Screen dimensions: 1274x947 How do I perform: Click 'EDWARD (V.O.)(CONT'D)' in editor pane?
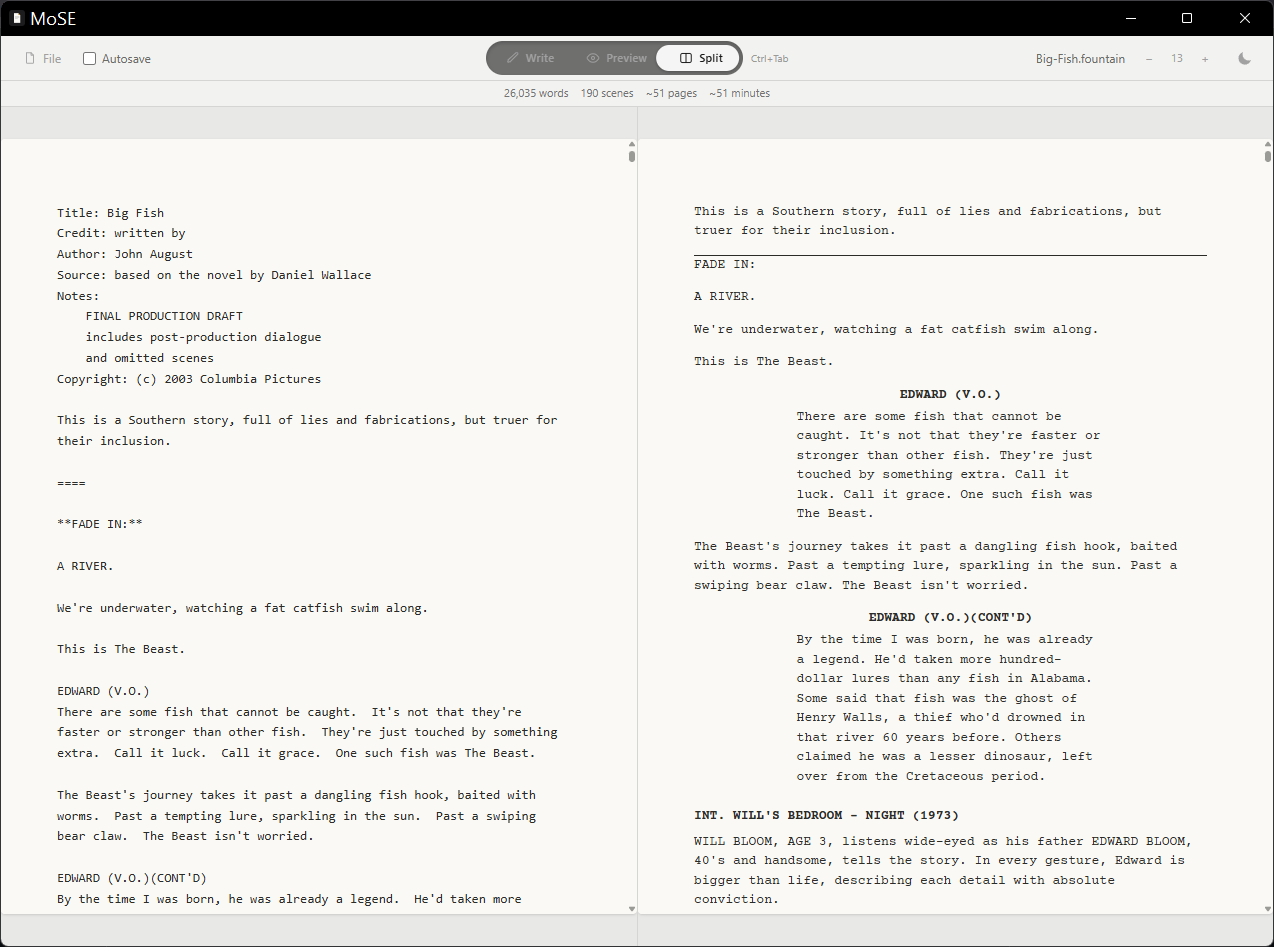(132, 878)
